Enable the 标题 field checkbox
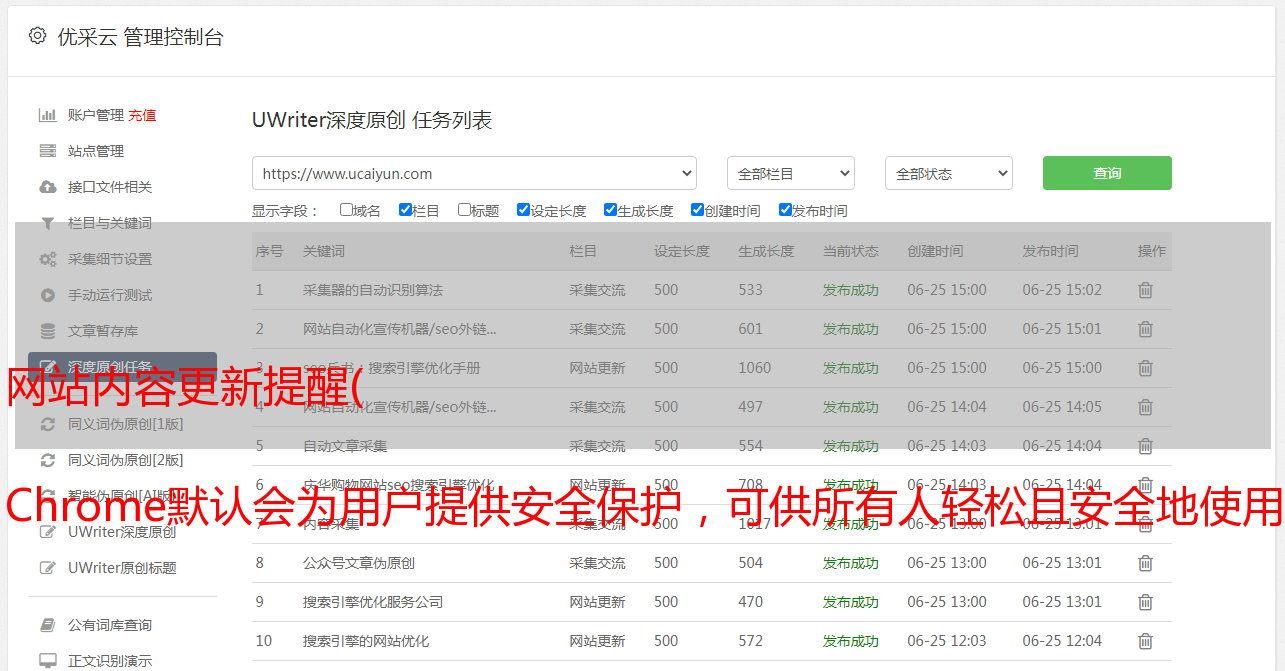 coord(464,210)
